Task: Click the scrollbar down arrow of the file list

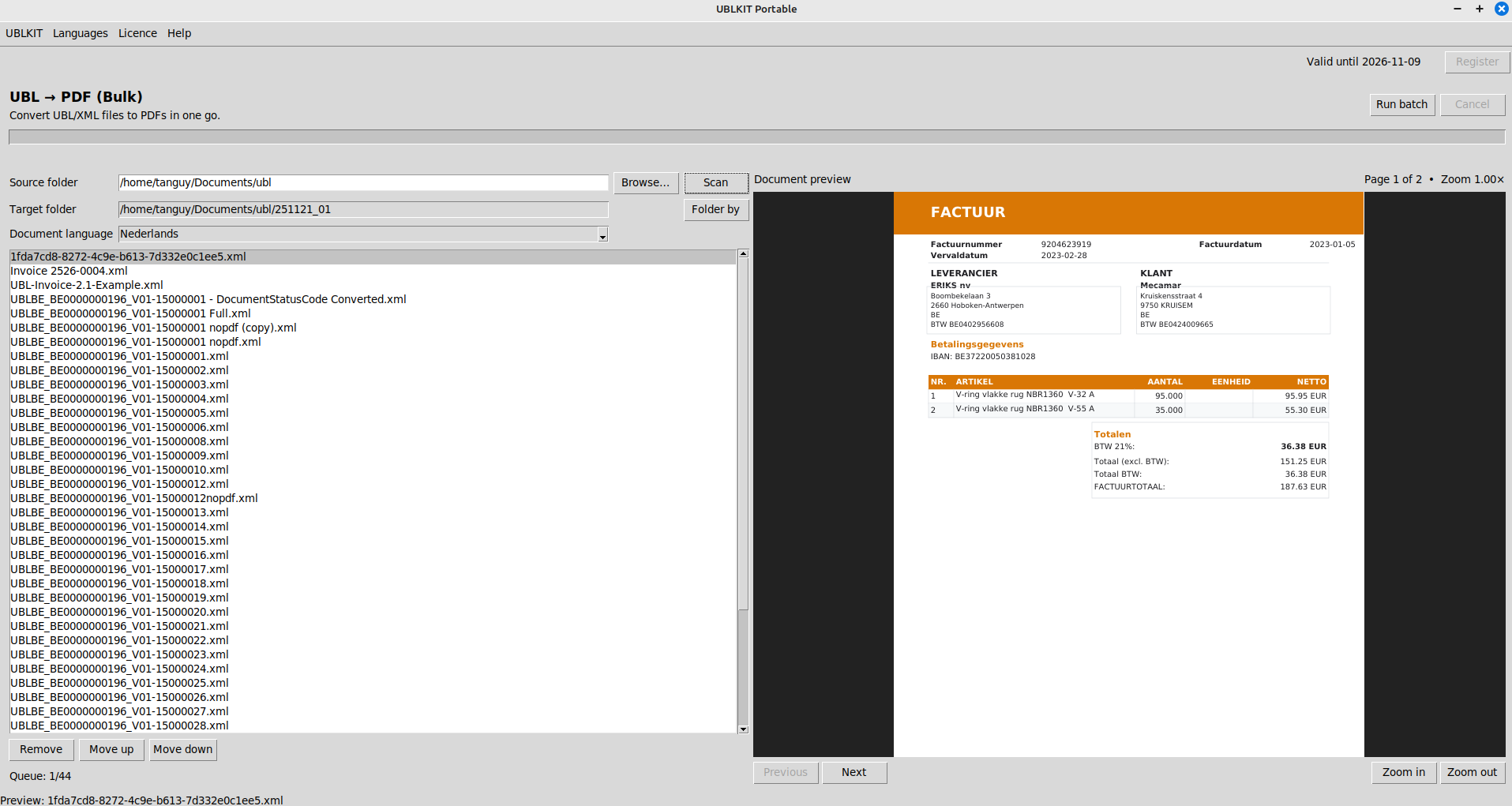Action: tap(742, 728)
